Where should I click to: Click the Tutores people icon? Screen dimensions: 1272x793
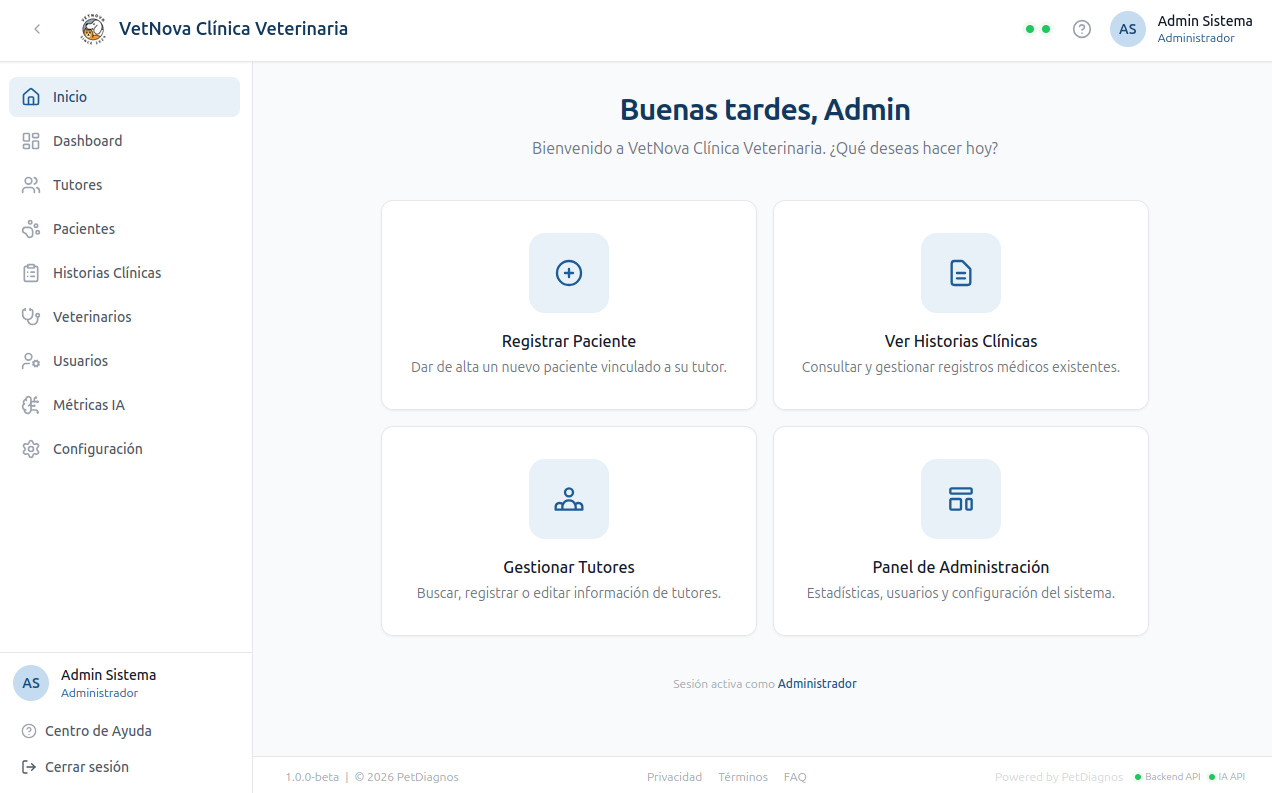31,185
